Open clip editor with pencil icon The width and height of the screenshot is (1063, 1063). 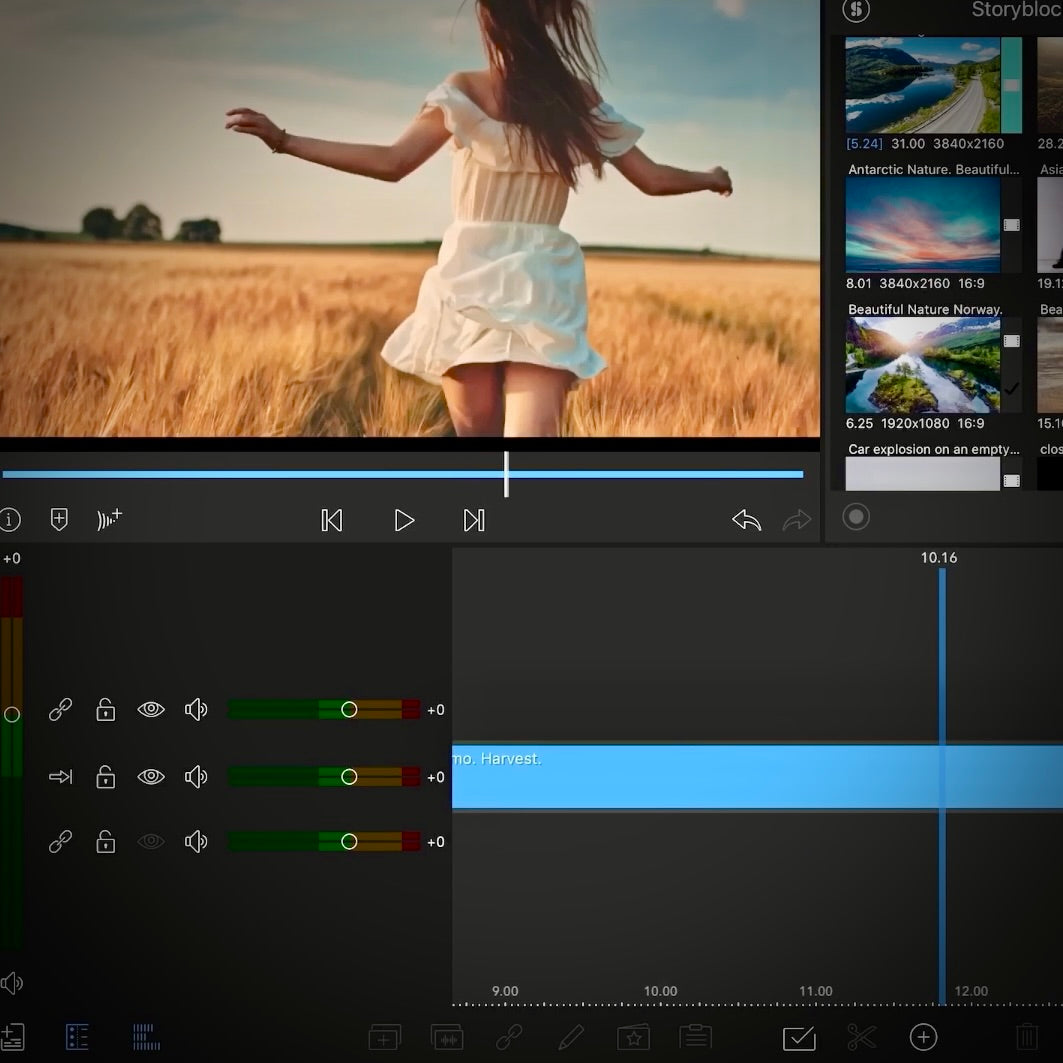571,1037
